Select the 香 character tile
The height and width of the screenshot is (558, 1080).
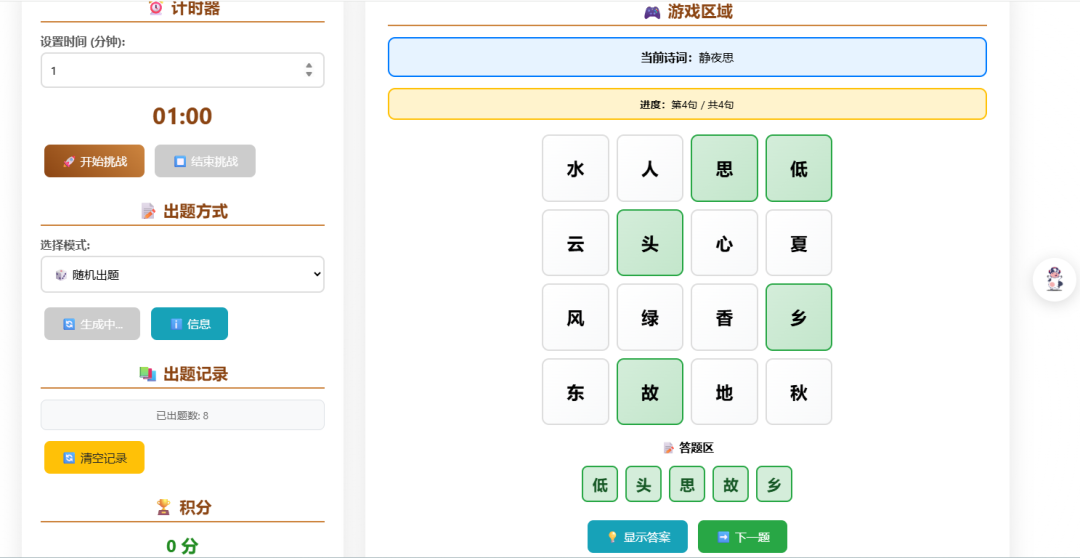[x=725, y=317]
